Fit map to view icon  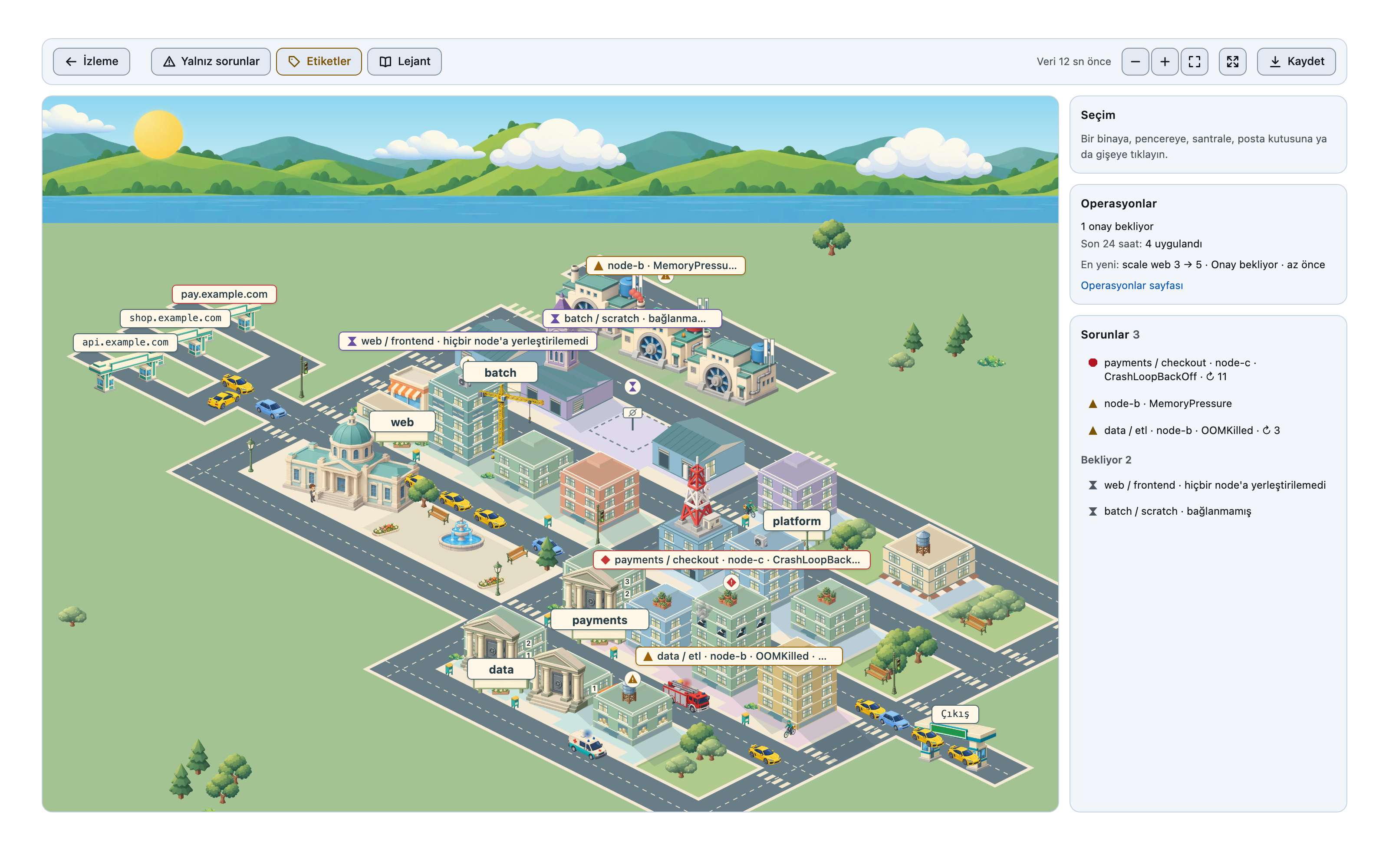tap(1195, 62)
